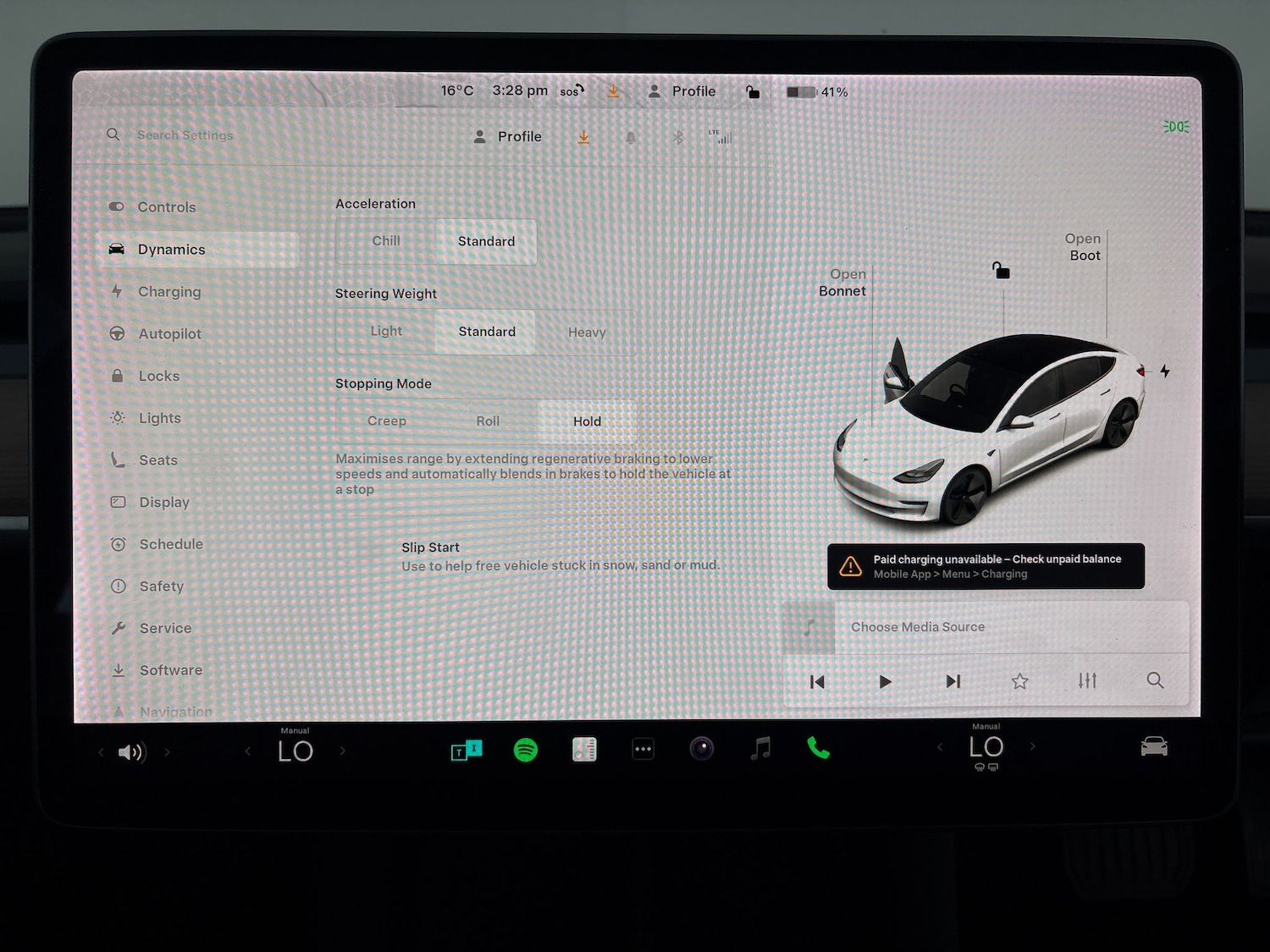Open the Phone app
The height and width of the screenshot is (952, 1270).
click(x=818, y=749)
